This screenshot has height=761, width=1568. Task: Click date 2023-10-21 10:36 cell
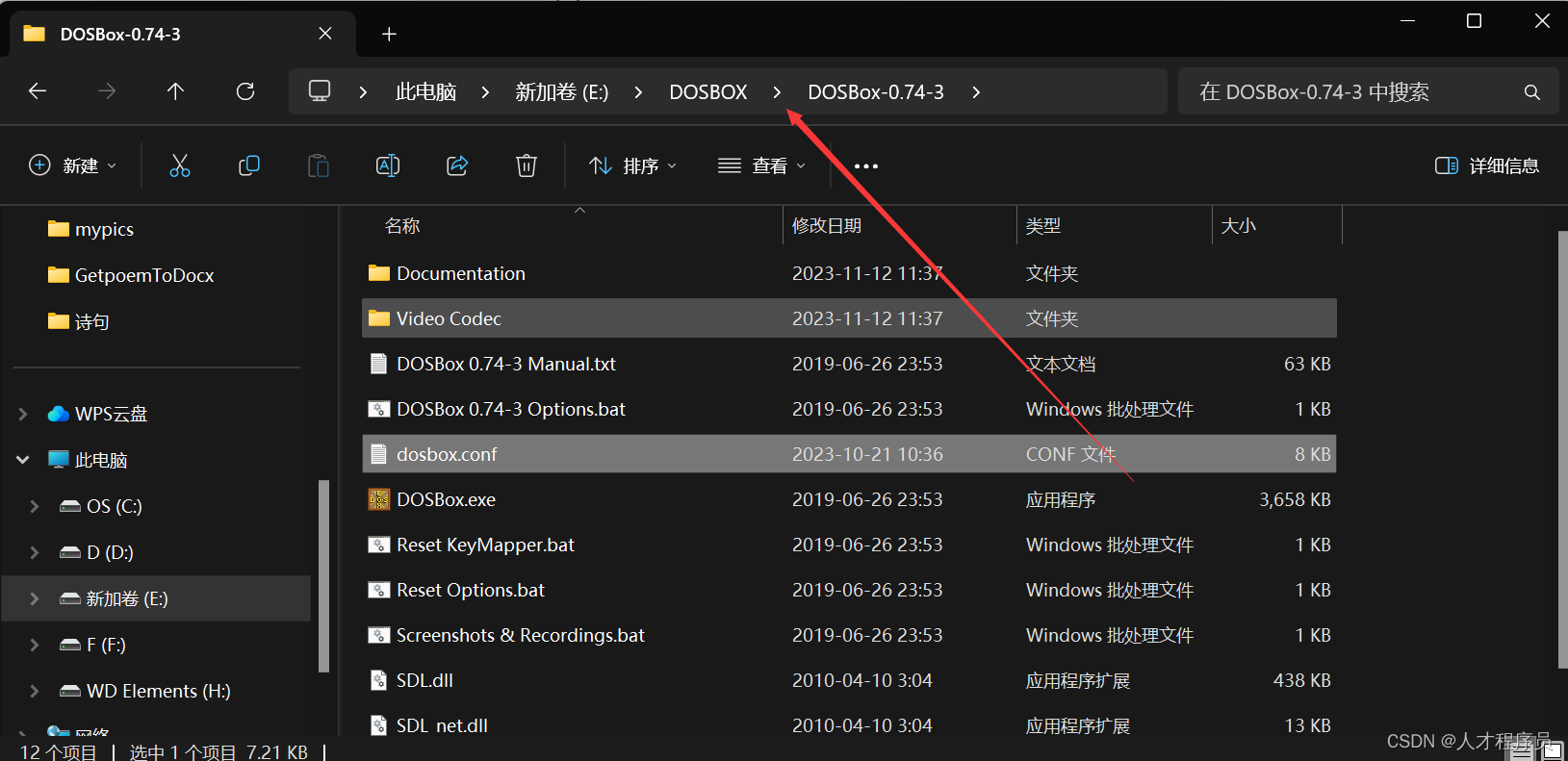coord(867,454)
